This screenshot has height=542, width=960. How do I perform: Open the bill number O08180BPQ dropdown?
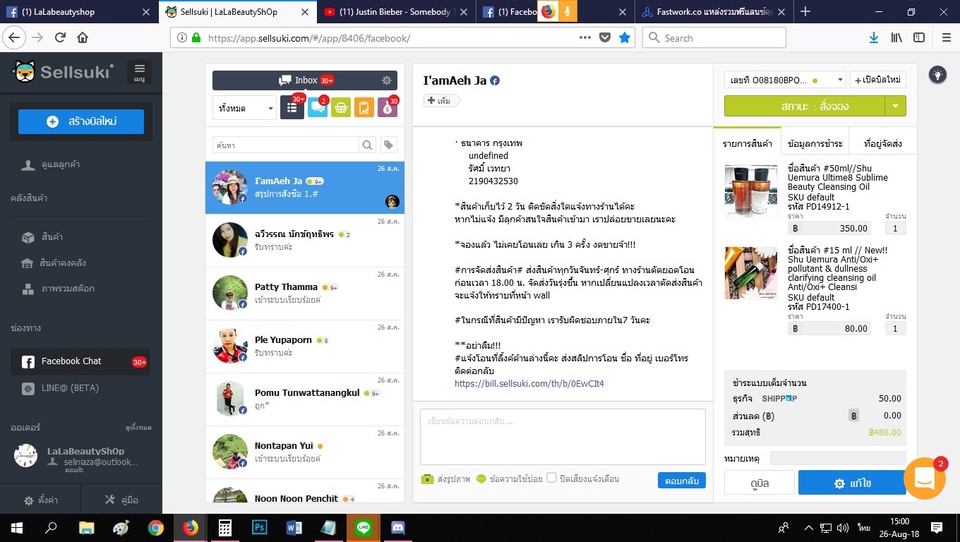coord(785,80)
